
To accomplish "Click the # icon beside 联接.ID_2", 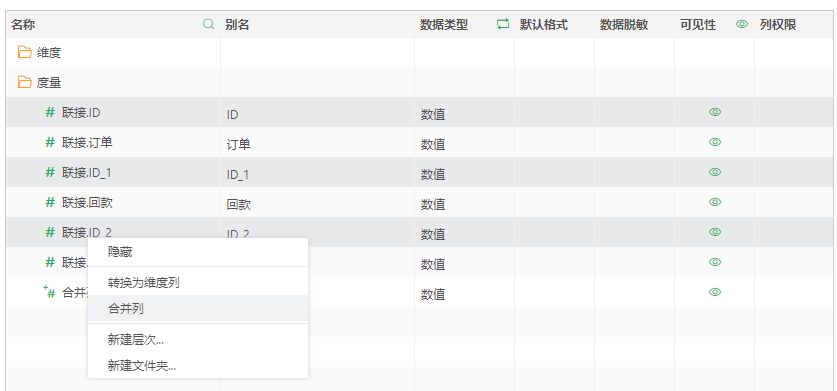I will coord(50,232).
